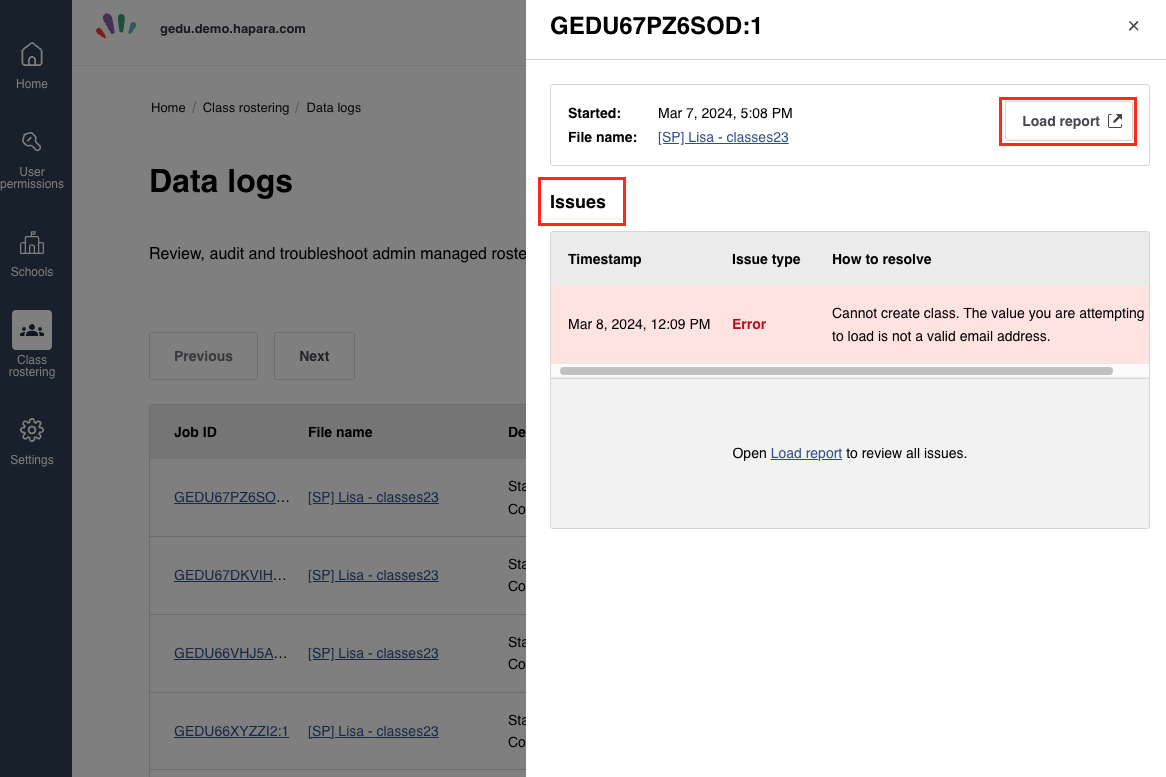Open Class rostering people icon
Viewport: 1166px width, 777px height.
point(32,330)
